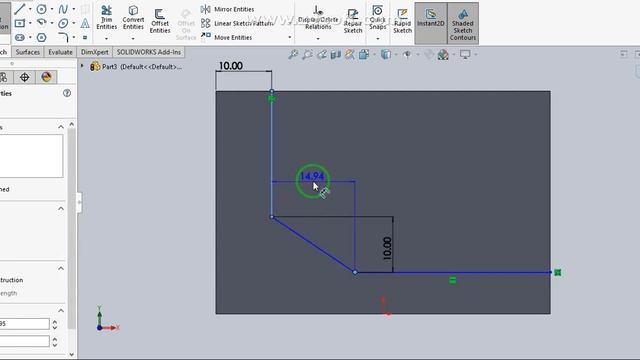Open the DisplayManager color sphere tab

[x=46, y=77]
